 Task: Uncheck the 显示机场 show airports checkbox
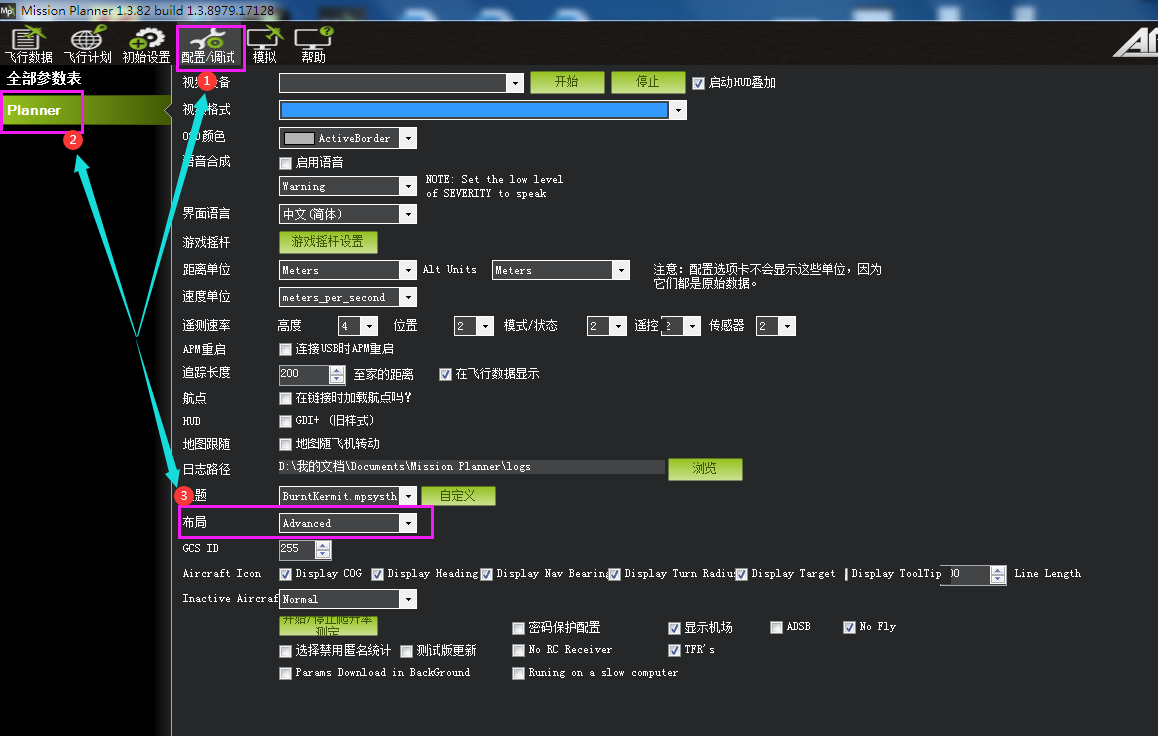(x=675, y=628)
